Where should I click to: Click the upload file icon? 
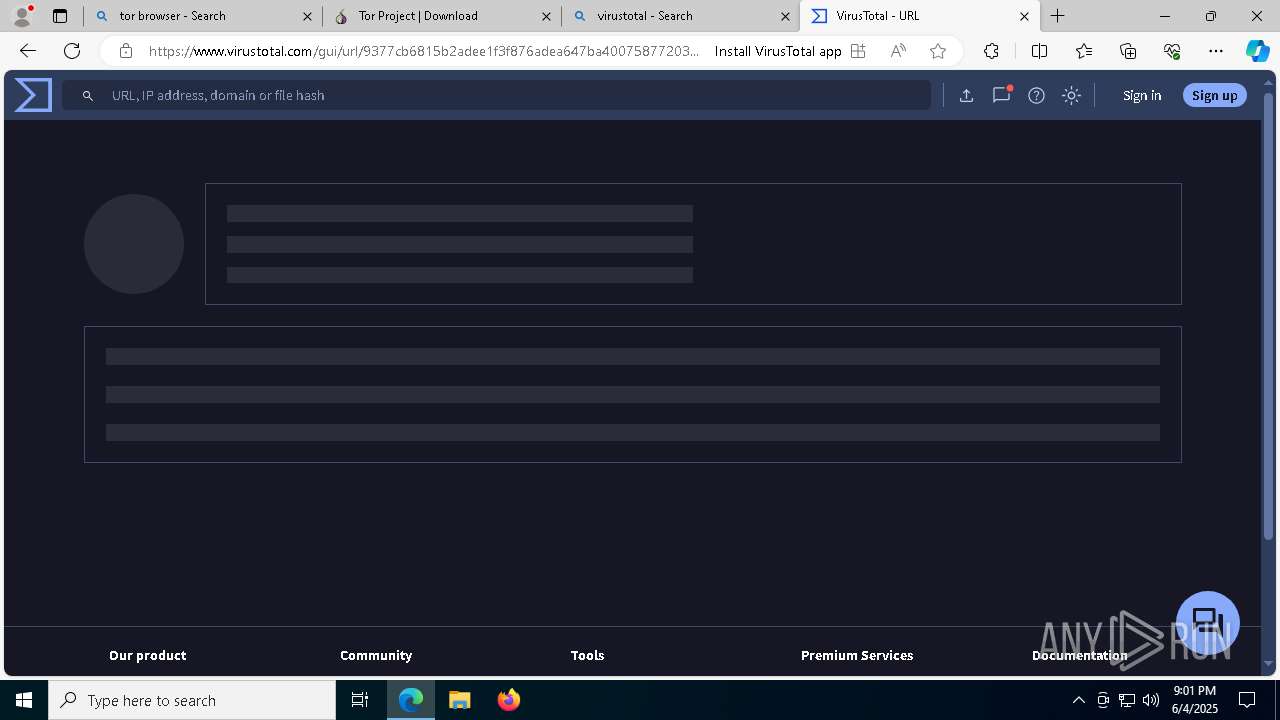[x=966, y=95]
